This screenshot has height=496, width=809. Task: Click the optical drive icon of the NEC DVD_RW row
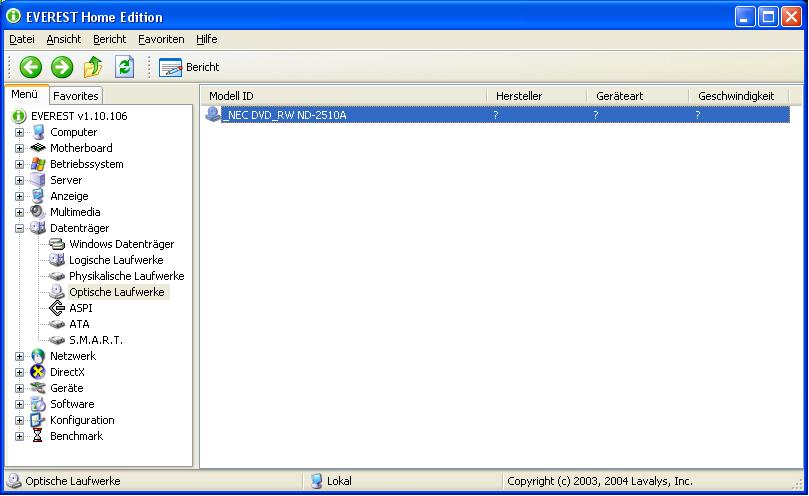tap(213, 114)
